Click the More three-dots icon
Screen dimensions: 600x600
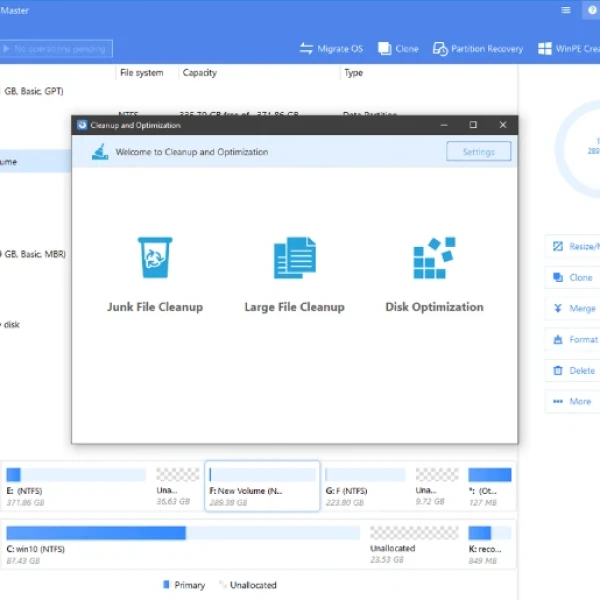tap(558, 401)
